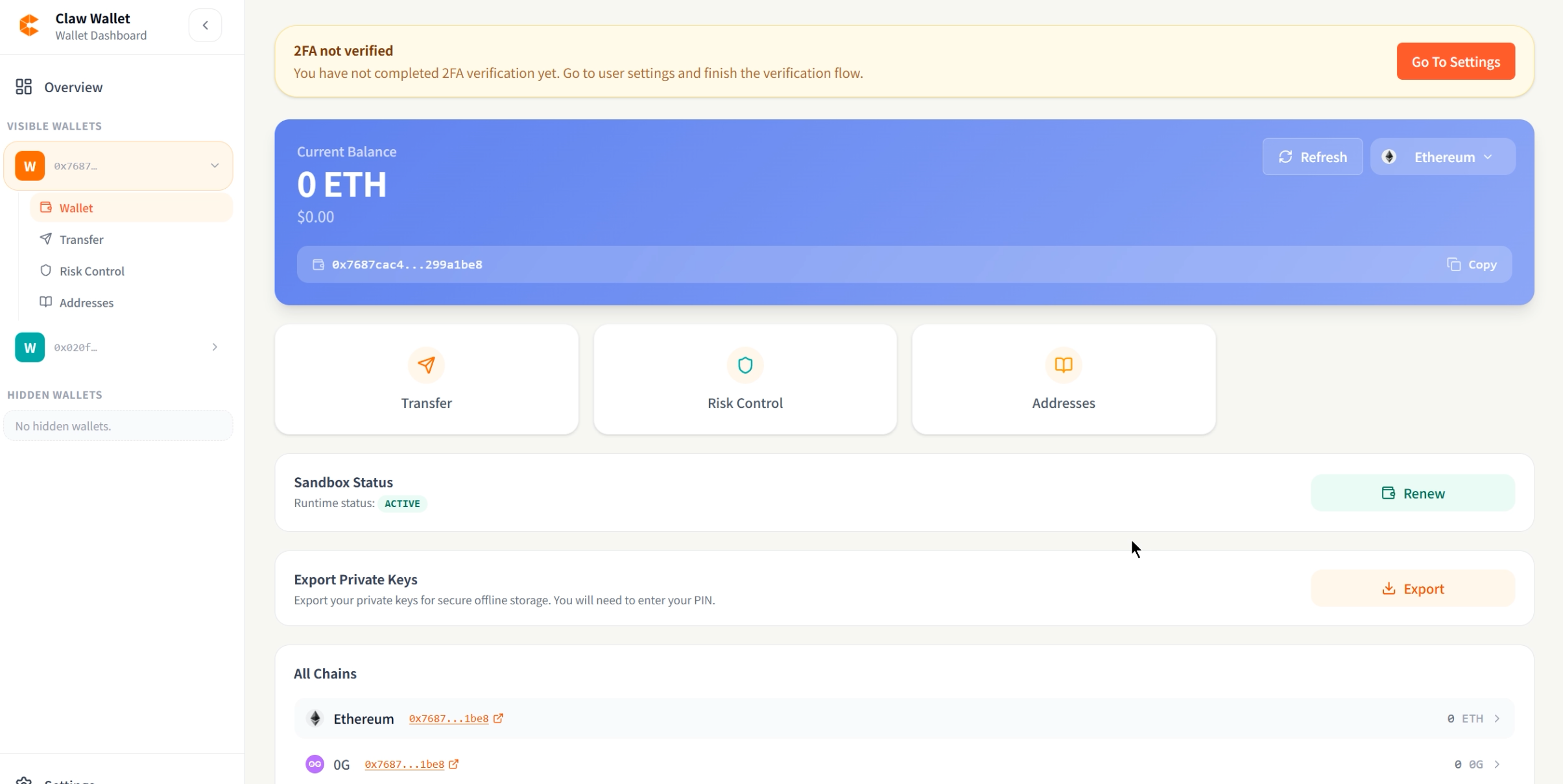The height and width of the screenshot is (784, 1563).
Task: Open 0G address external link icon
Action: click(454, 765)
